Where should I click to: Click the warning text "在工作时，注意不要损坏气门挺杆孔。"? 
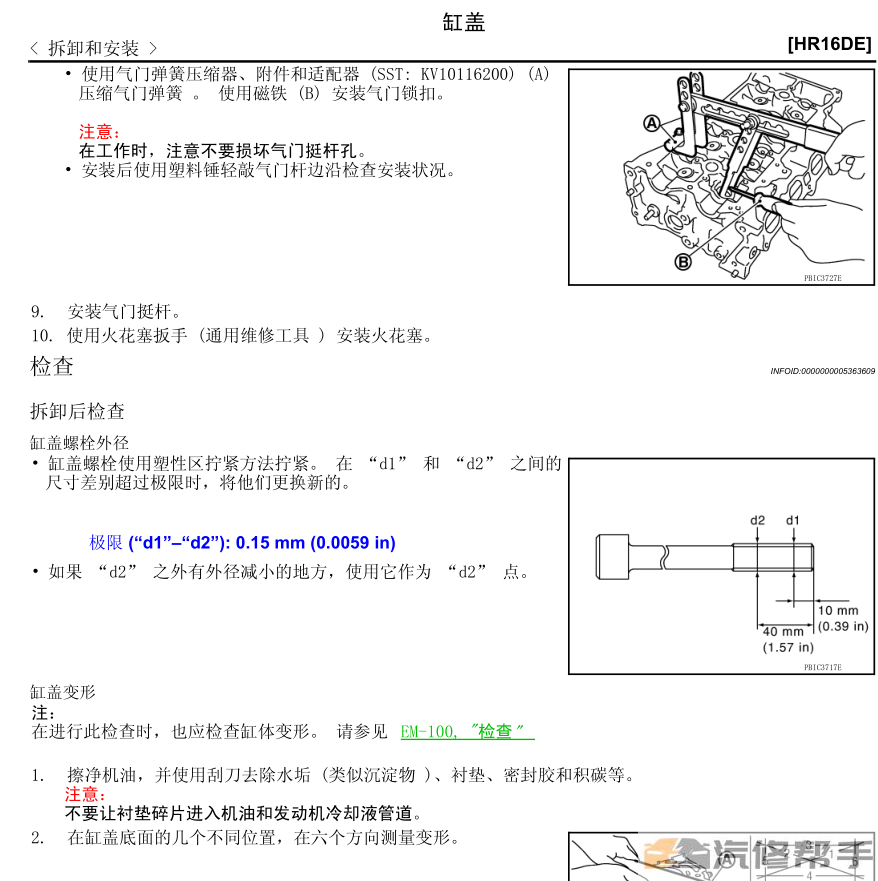click(x=224, y=151)
